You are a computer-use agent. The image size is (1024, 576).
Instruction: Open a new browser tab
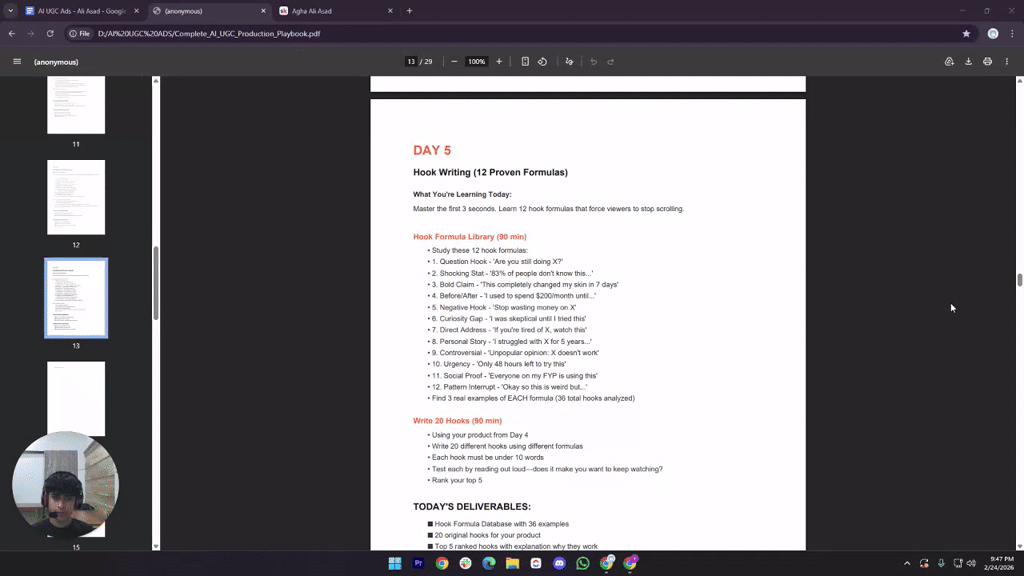409,10
